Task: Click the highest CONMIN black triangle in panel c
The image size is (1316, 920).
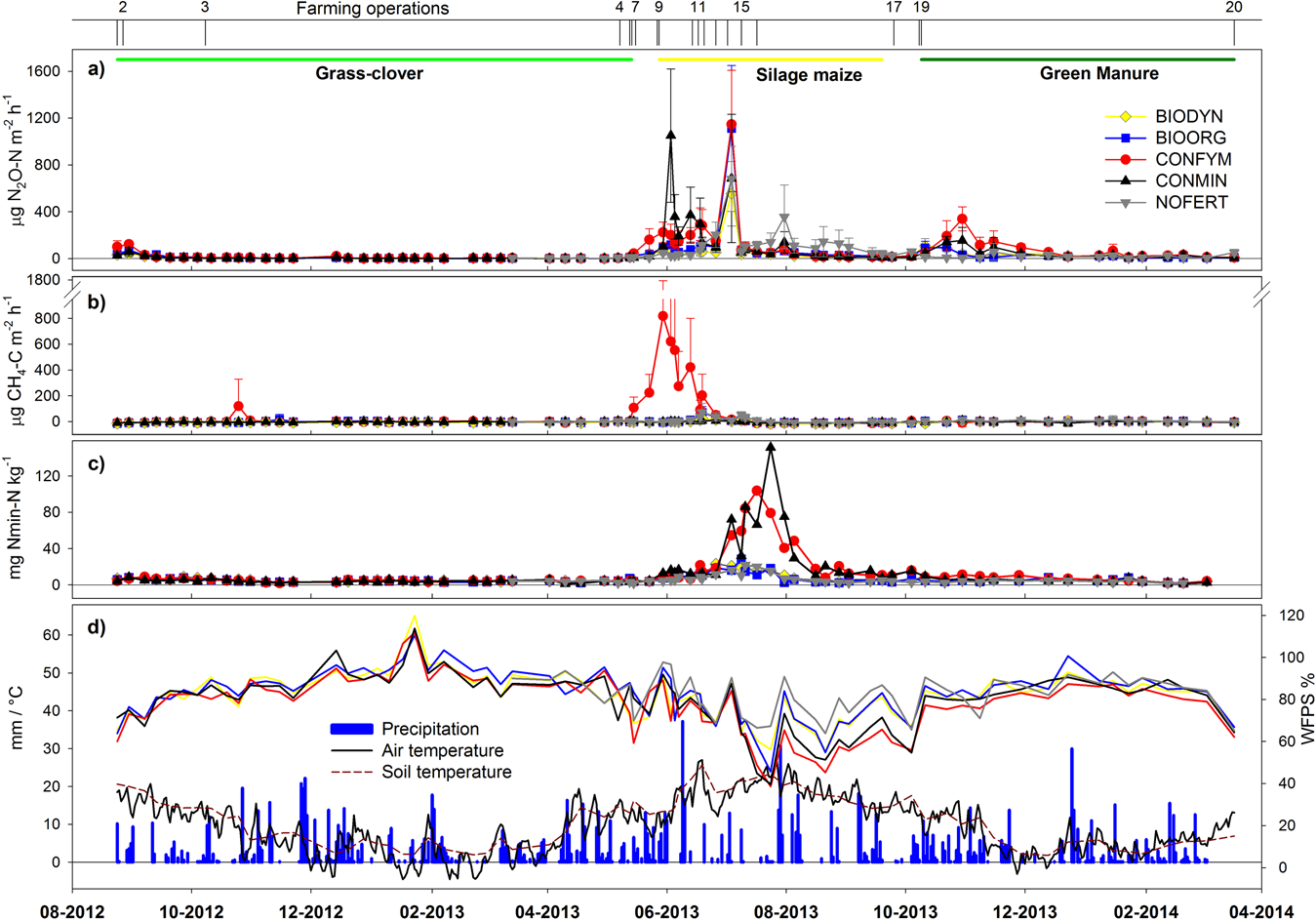Action: (x=771, y=447)
